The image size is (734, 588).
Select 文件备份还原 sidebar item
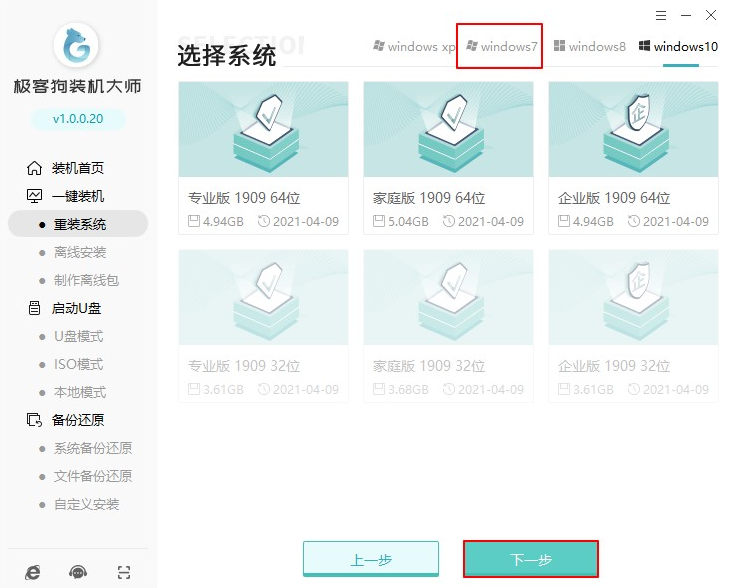(x=93, y=476)
